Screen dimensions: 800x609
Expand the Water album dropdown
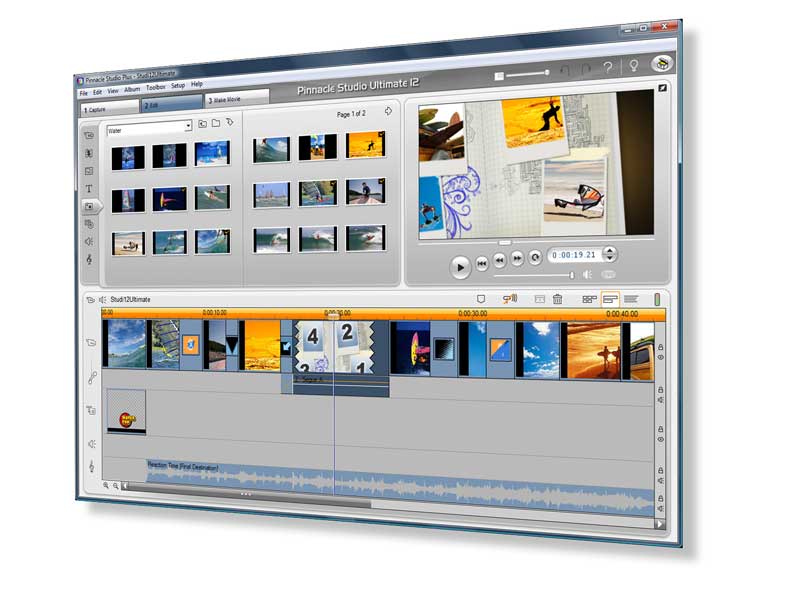click(x=188, y=127)
